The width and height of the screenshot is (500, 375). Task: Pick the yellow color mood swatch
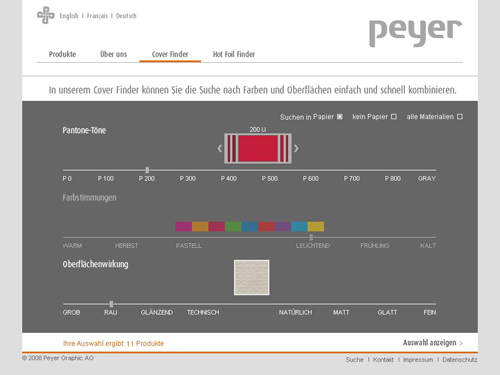coord(316,227)
